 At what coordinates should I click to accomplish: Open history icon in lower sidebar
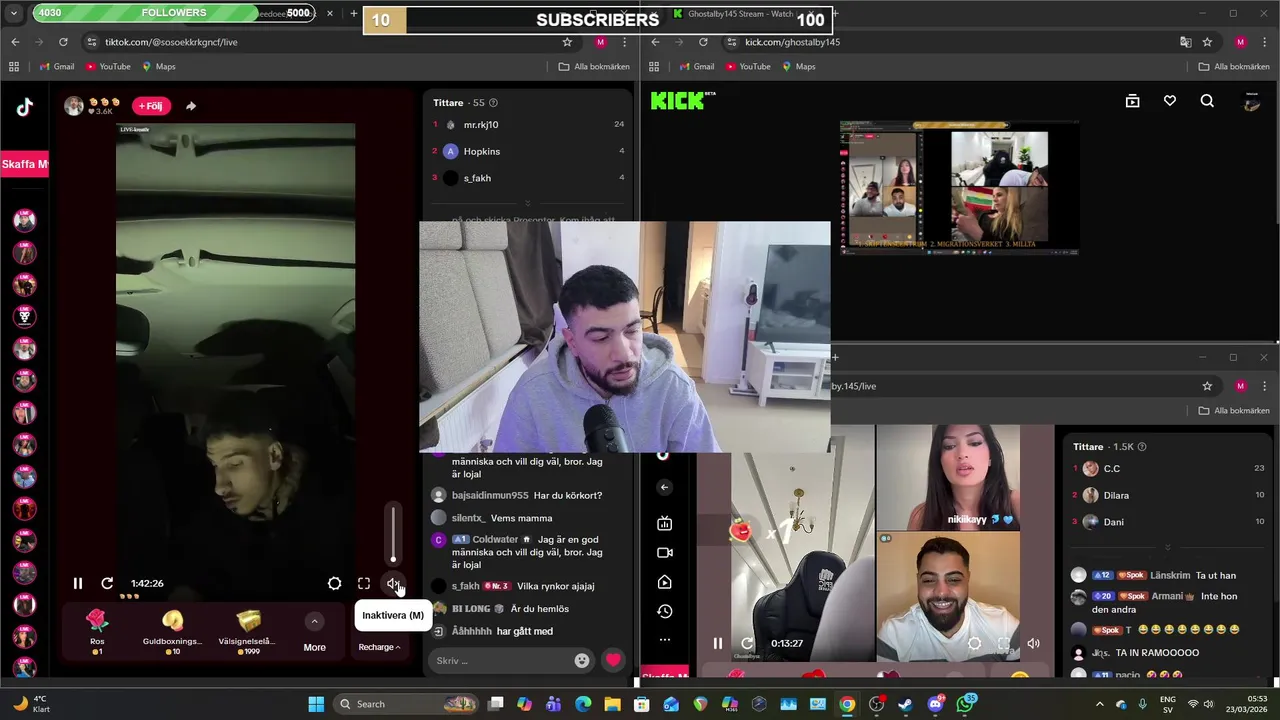pos(664,611)
